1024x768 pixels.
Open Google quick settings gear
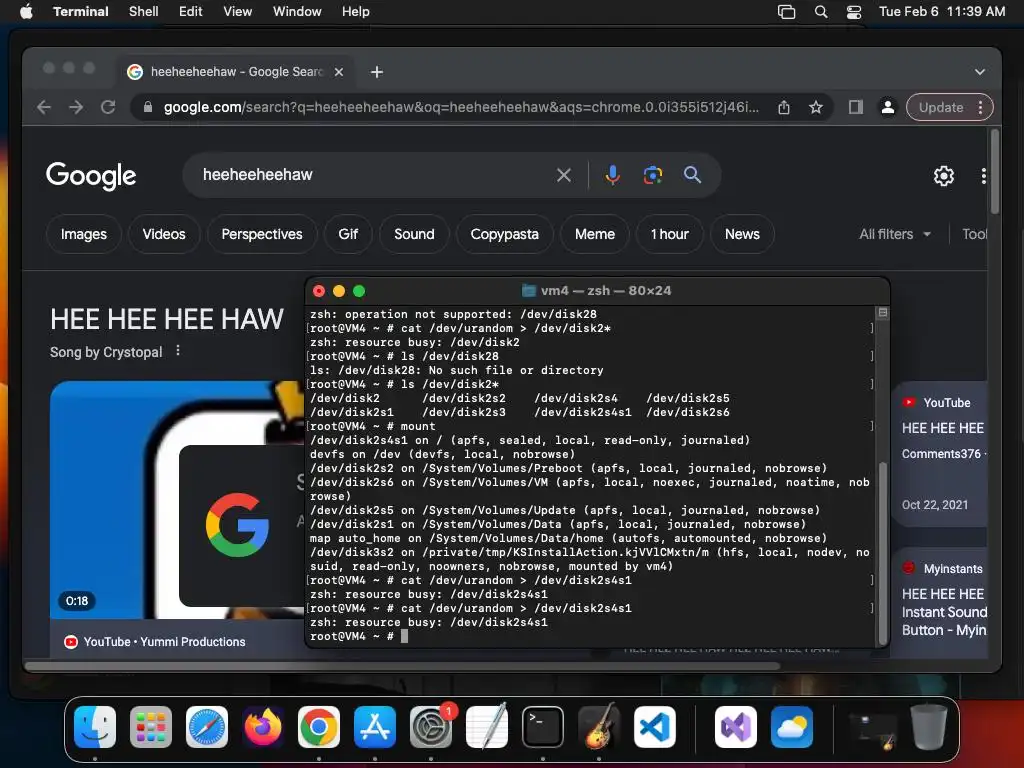[x=944, y=176]
